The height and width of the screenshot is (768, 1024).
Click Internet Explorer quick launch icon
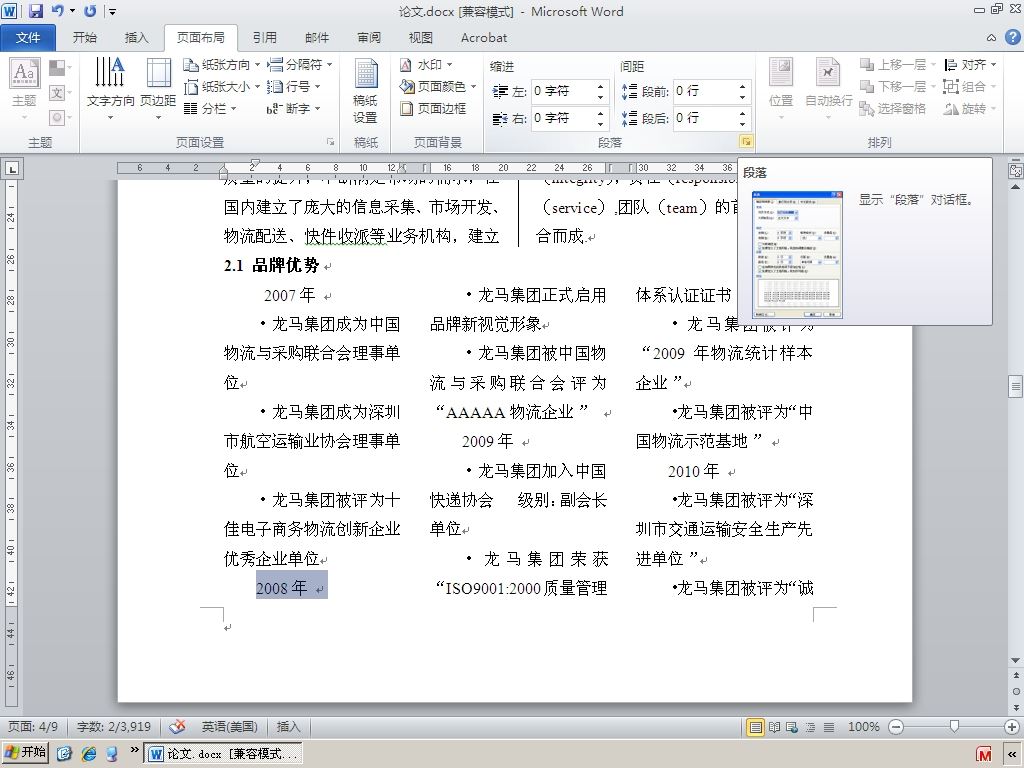(x=89, y=754)
